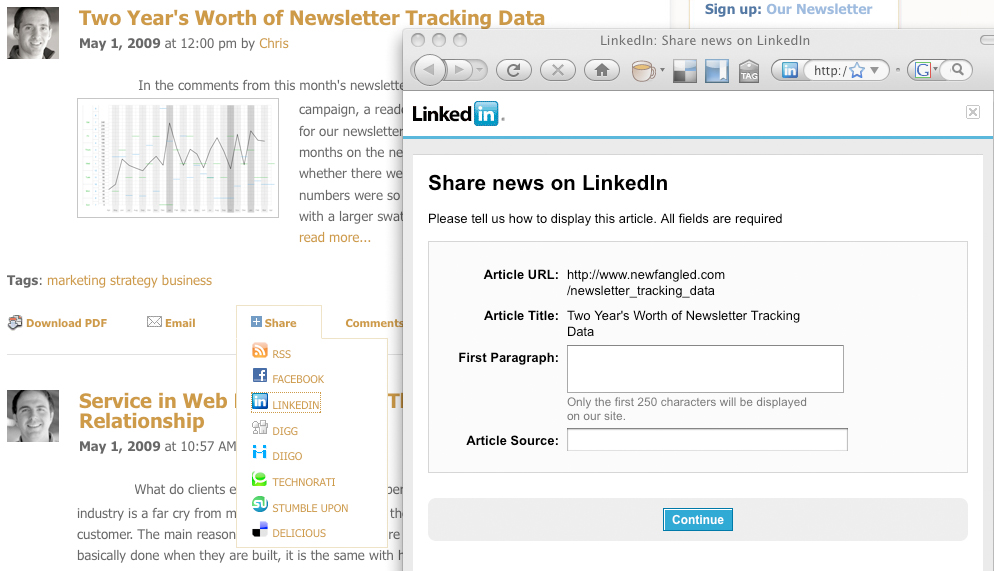Screen dimensions: 994x571
Task: Click the RSS feed share icon
Action: coord(259,350)
